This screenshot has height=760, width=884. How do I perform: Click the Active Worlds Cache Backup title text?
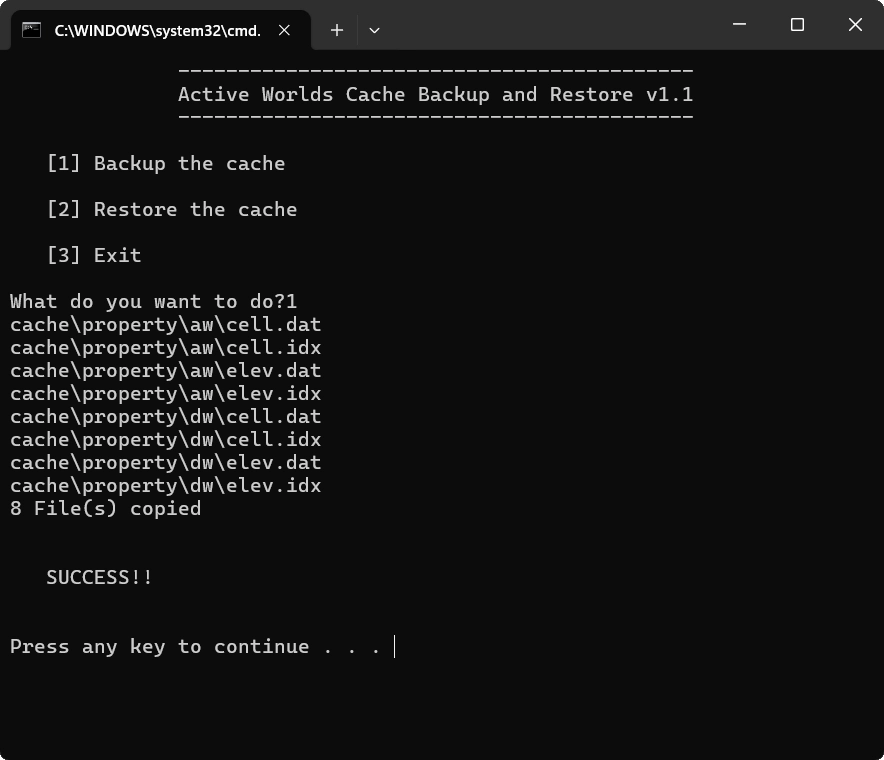coord(435,95)
